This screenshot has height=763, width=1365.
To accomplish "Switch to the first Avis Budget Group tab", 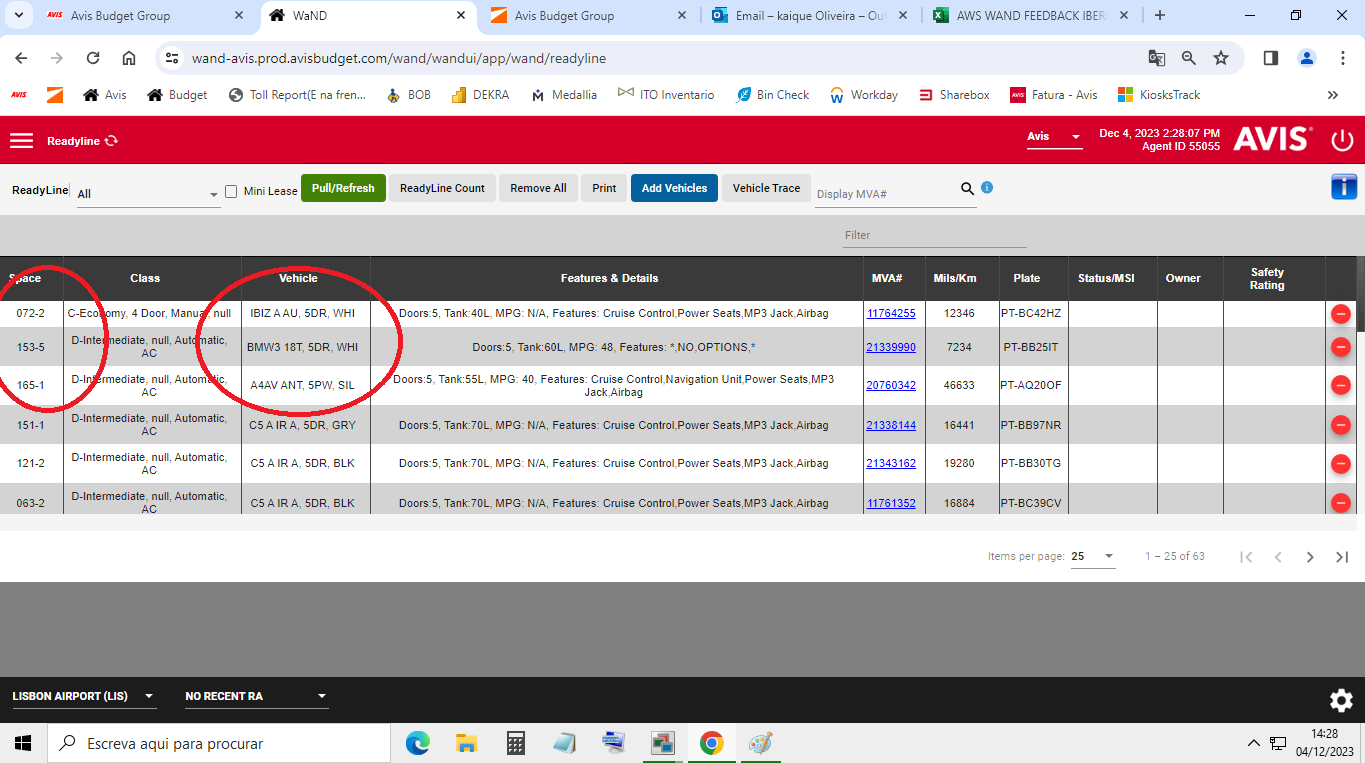I will click(x=145, y=16).
